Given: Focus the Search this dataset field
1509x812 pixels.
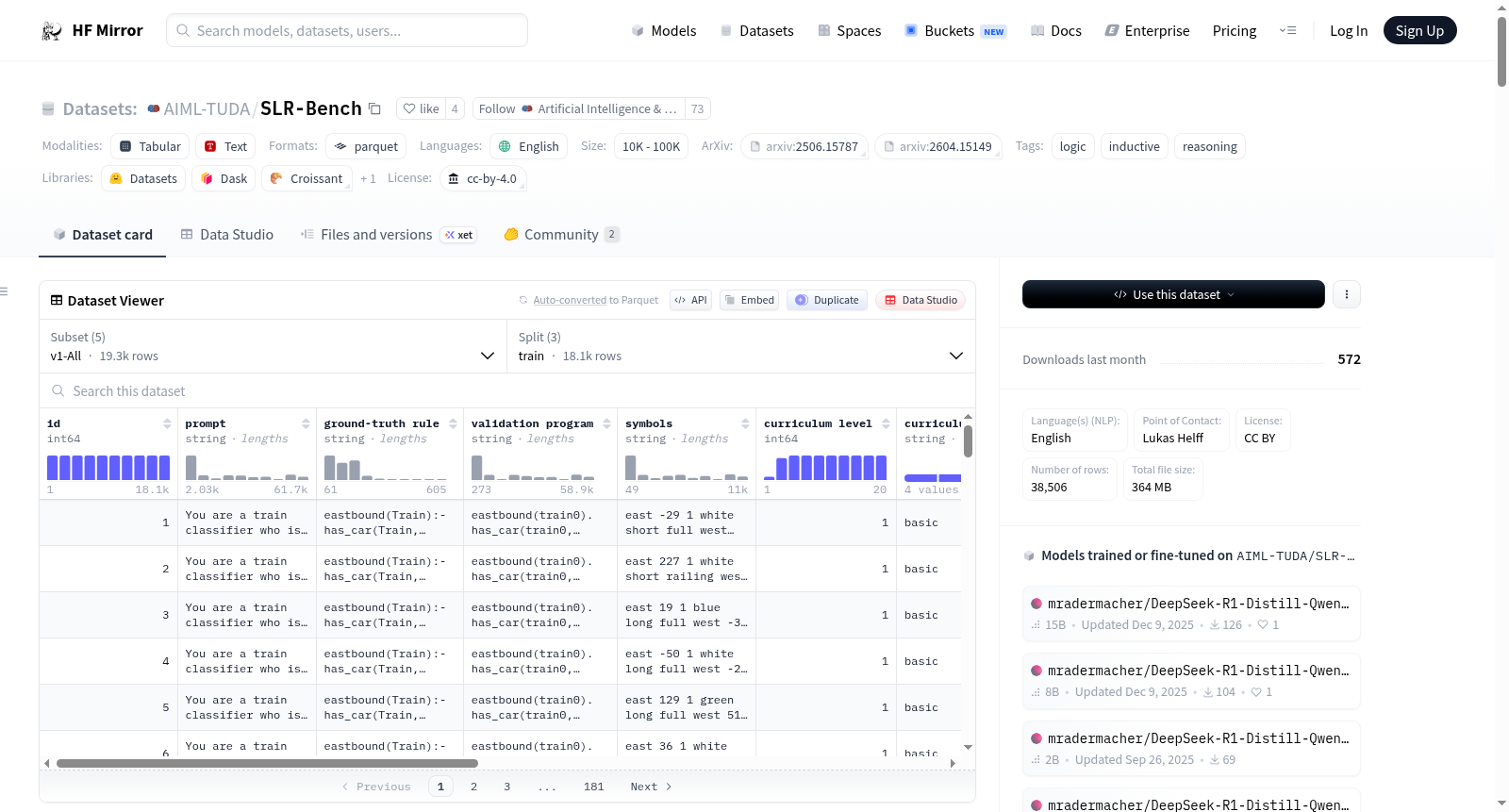Looking at the screenshot, I should coord(507,391).
